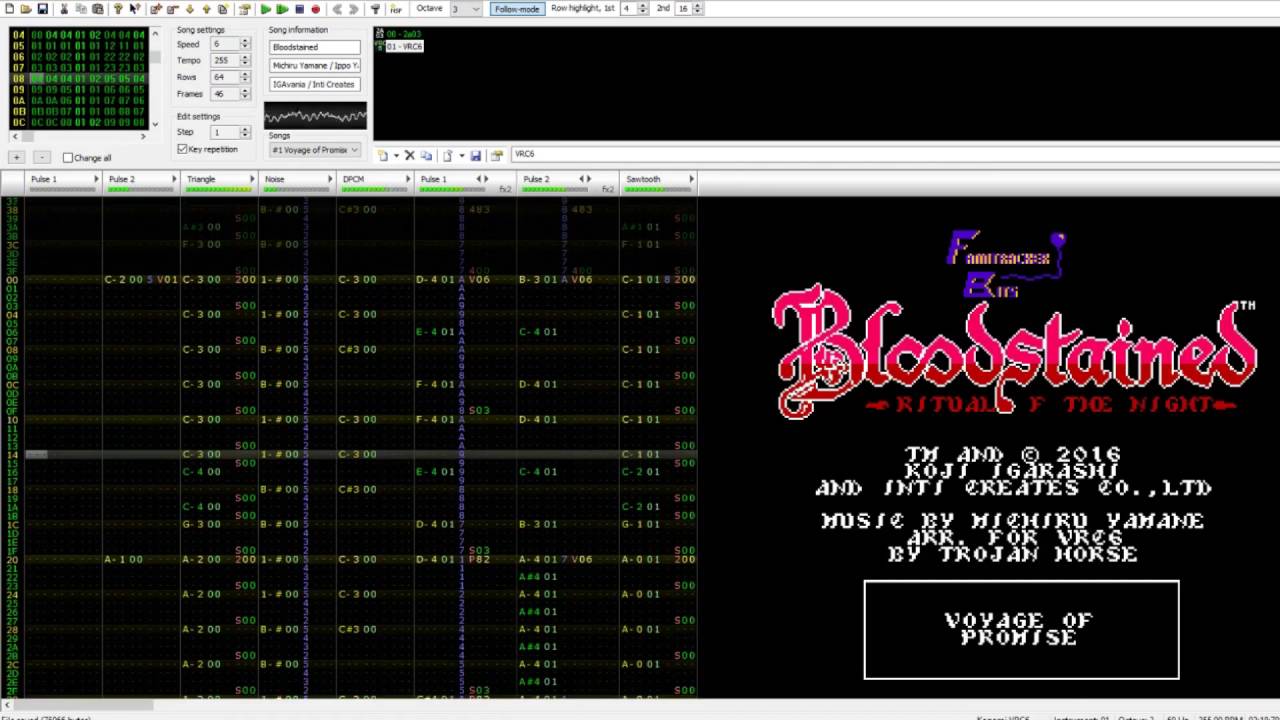Viewport: 1280px width, 720px height.
Task: Open the About icon in toolbar
Action: [x=118, y=9]
